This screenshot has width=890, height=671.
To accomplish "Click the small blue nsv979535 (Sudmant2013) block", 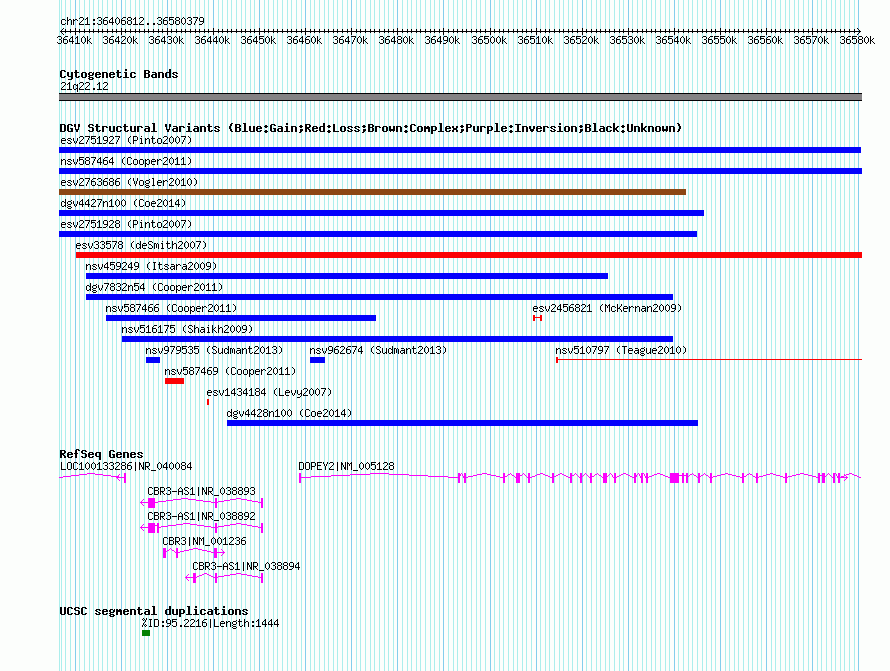I will pyautogui.click(x=153, y=360).
